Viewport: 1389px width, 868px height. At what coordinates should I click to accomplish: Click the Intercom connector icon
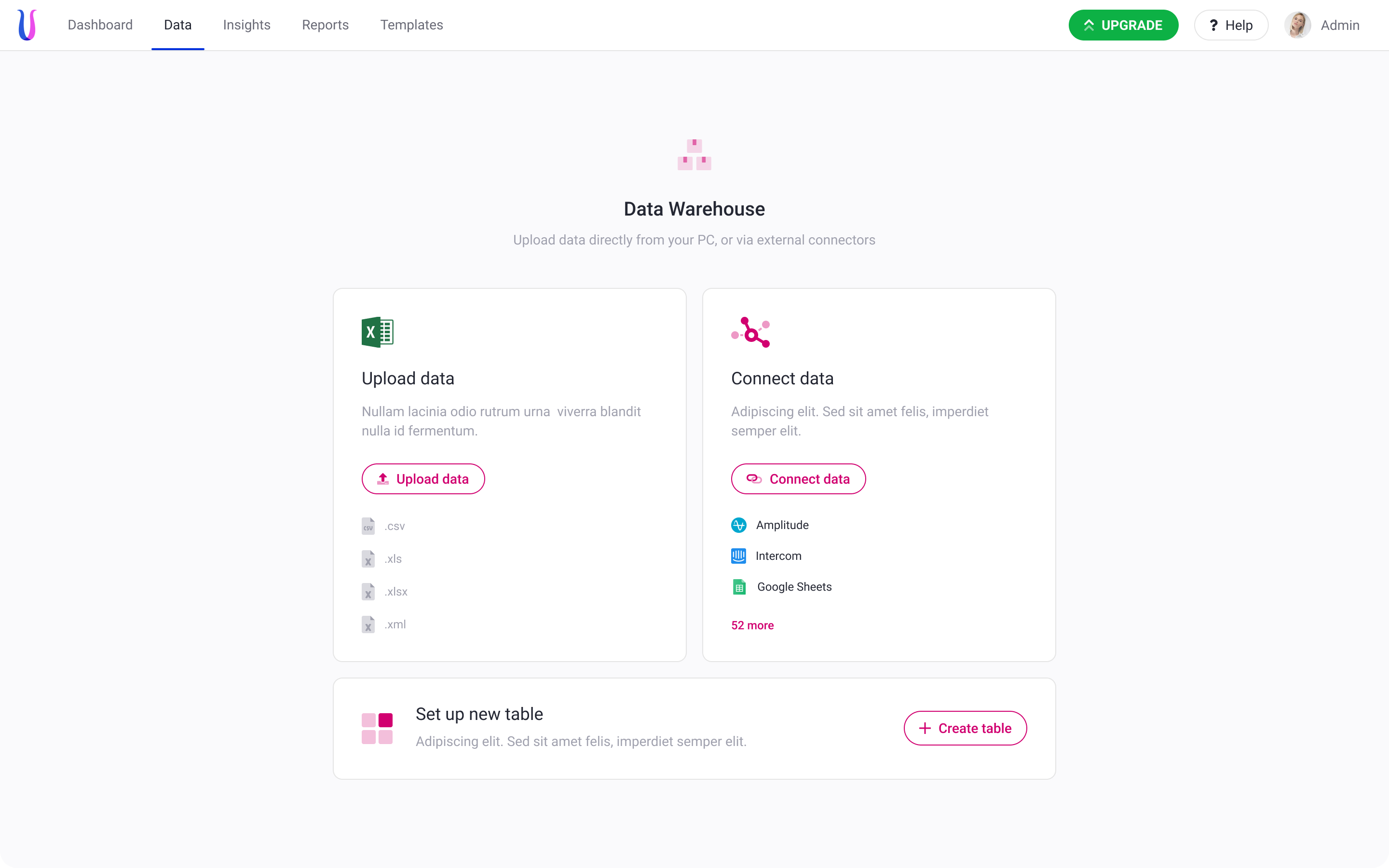[739, 556]
